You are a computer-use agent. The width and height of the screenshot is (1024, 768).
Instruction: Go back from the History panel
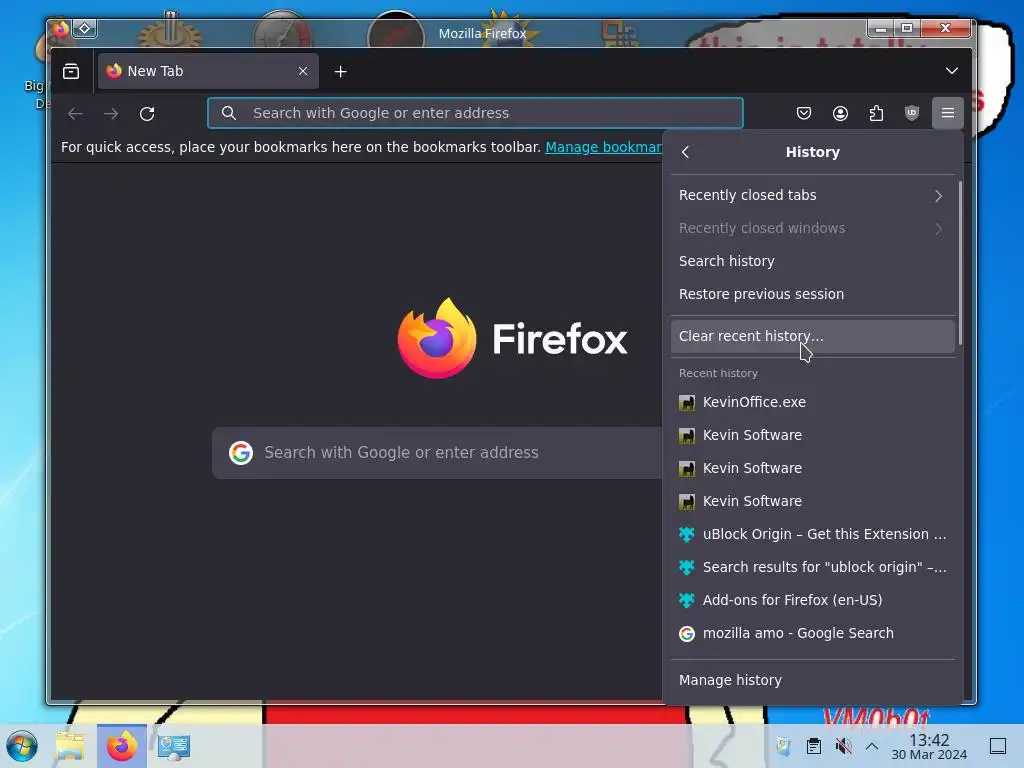click(685, 152)
